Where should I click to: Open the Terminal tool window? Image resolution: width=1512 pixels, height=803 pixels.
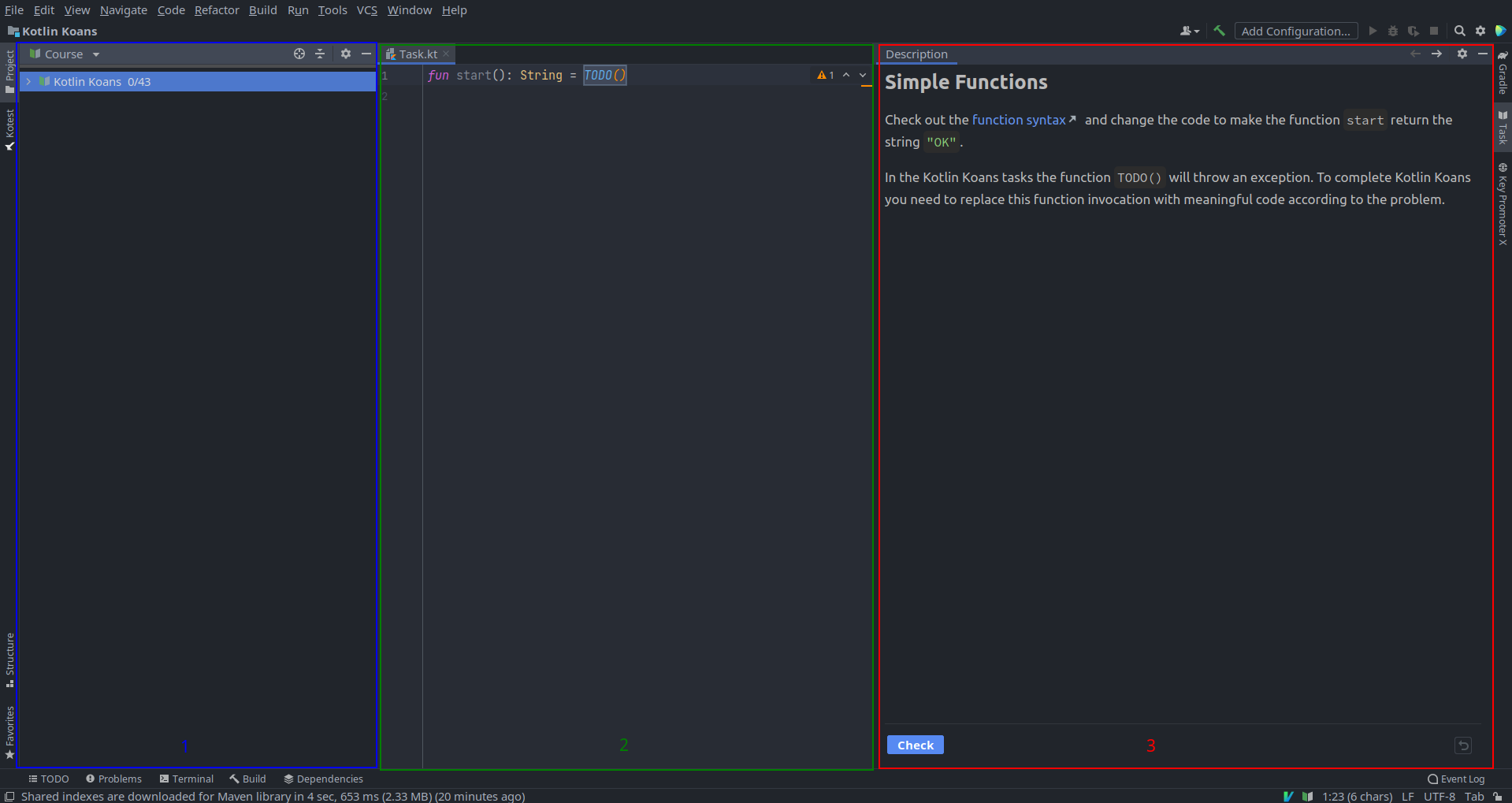tap(187, 779)
